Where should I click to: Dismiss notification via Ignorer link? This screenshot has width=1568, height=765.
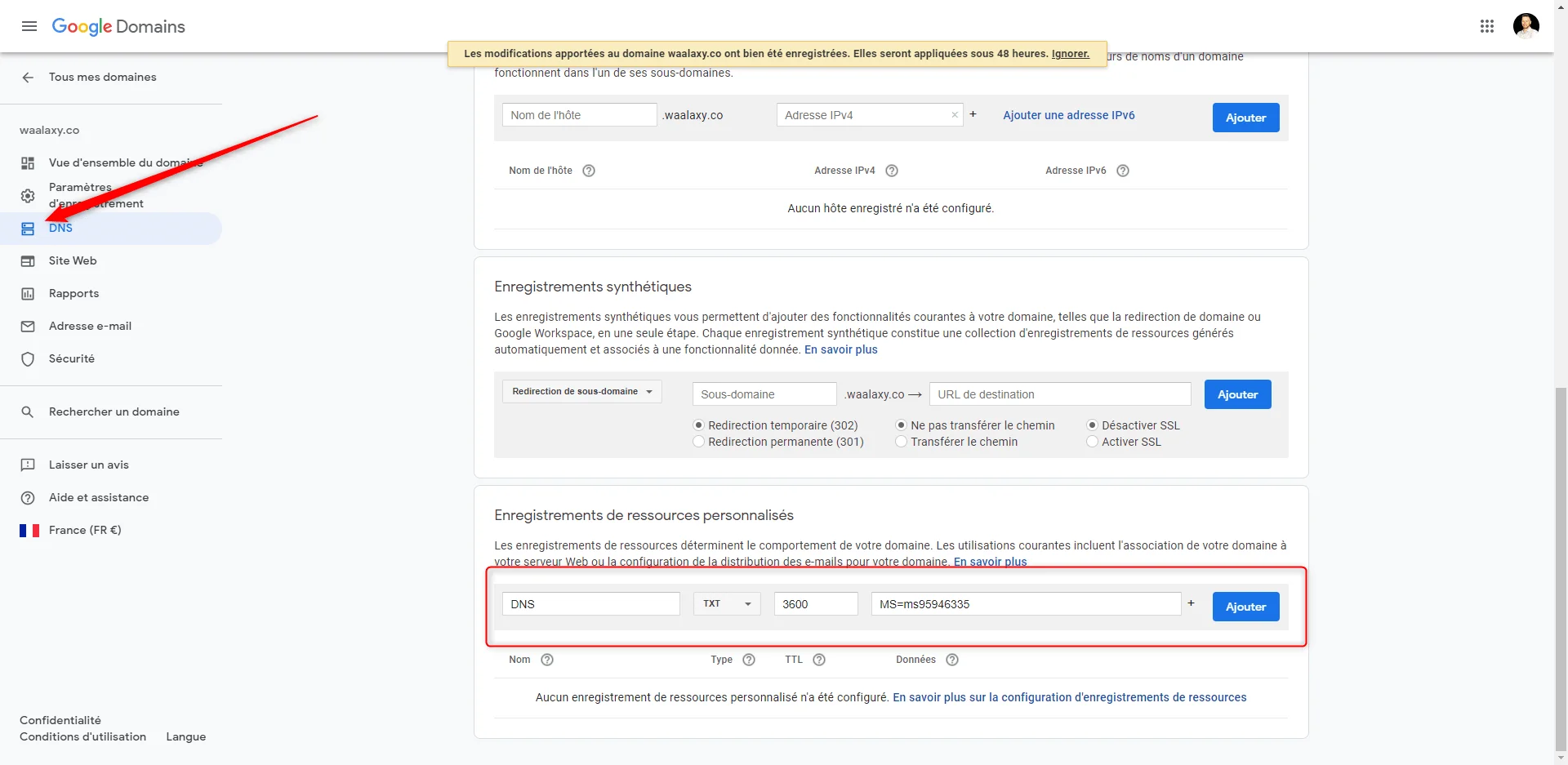tap(1070, 54)
